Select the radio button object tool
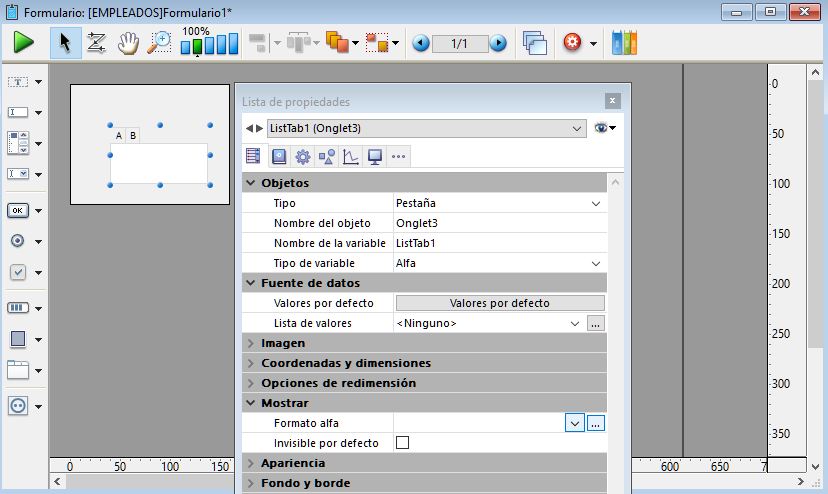Screen dimensions: 828x494 pyautogui.click(x=18, y=241)
